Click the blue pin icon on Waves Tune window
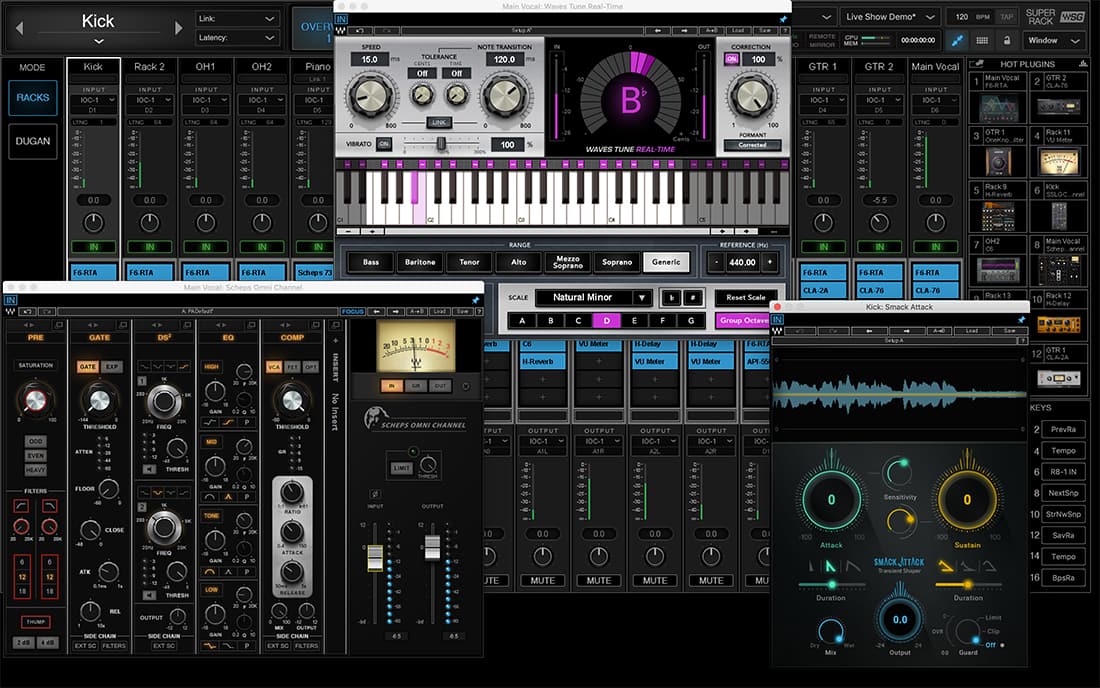The width and height of the screenshot is (1100, 688). click(x=783, y=21)
